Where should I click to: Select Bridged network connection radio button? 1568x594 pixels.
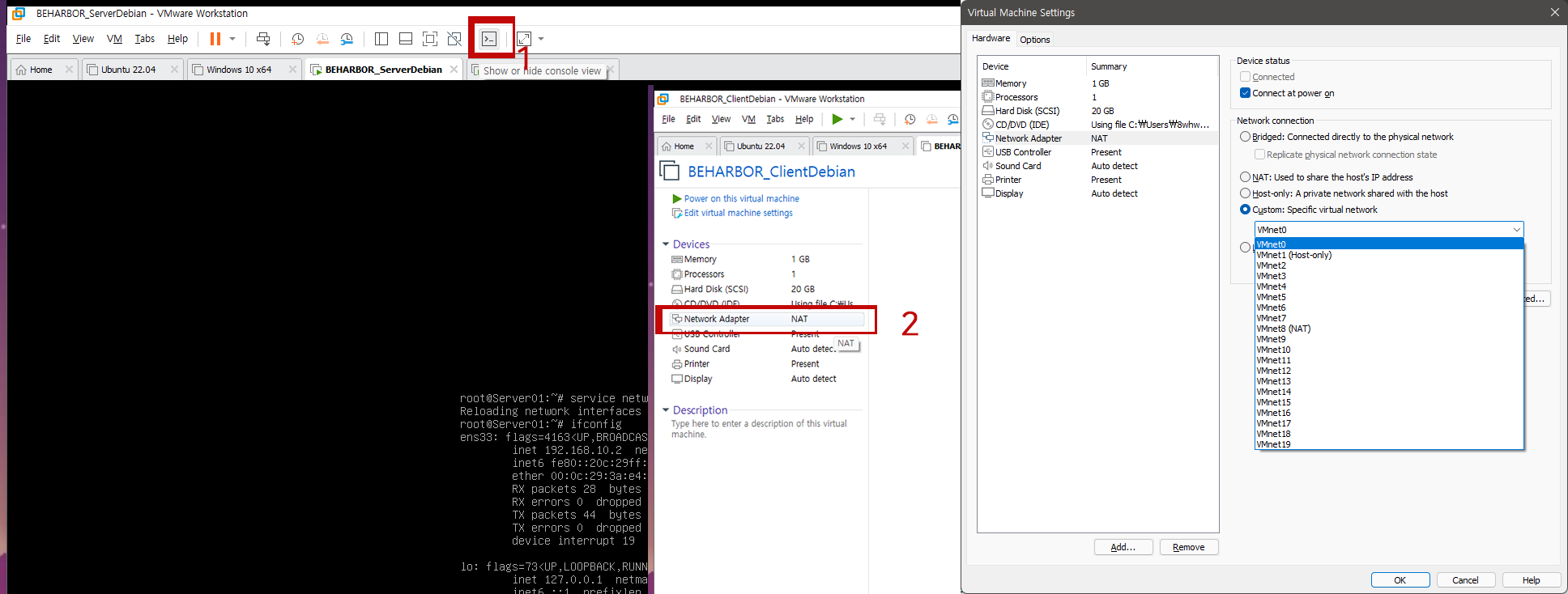(x=1246, y=137)
